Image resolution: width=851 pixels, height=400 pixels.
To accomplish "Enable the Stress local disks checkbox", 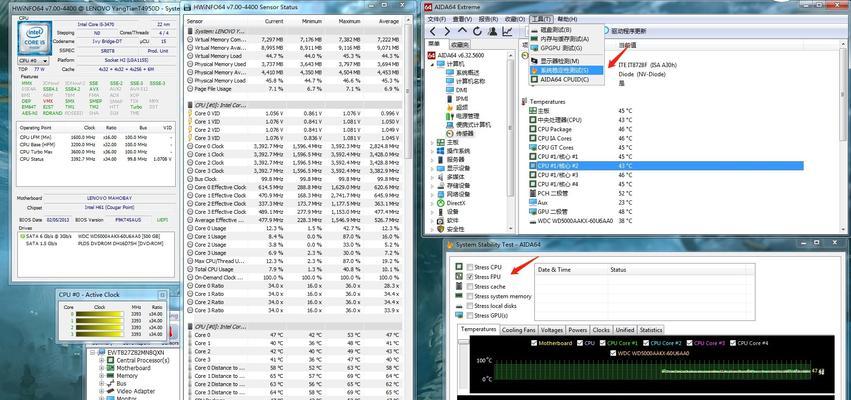I will tap(470, 306).
